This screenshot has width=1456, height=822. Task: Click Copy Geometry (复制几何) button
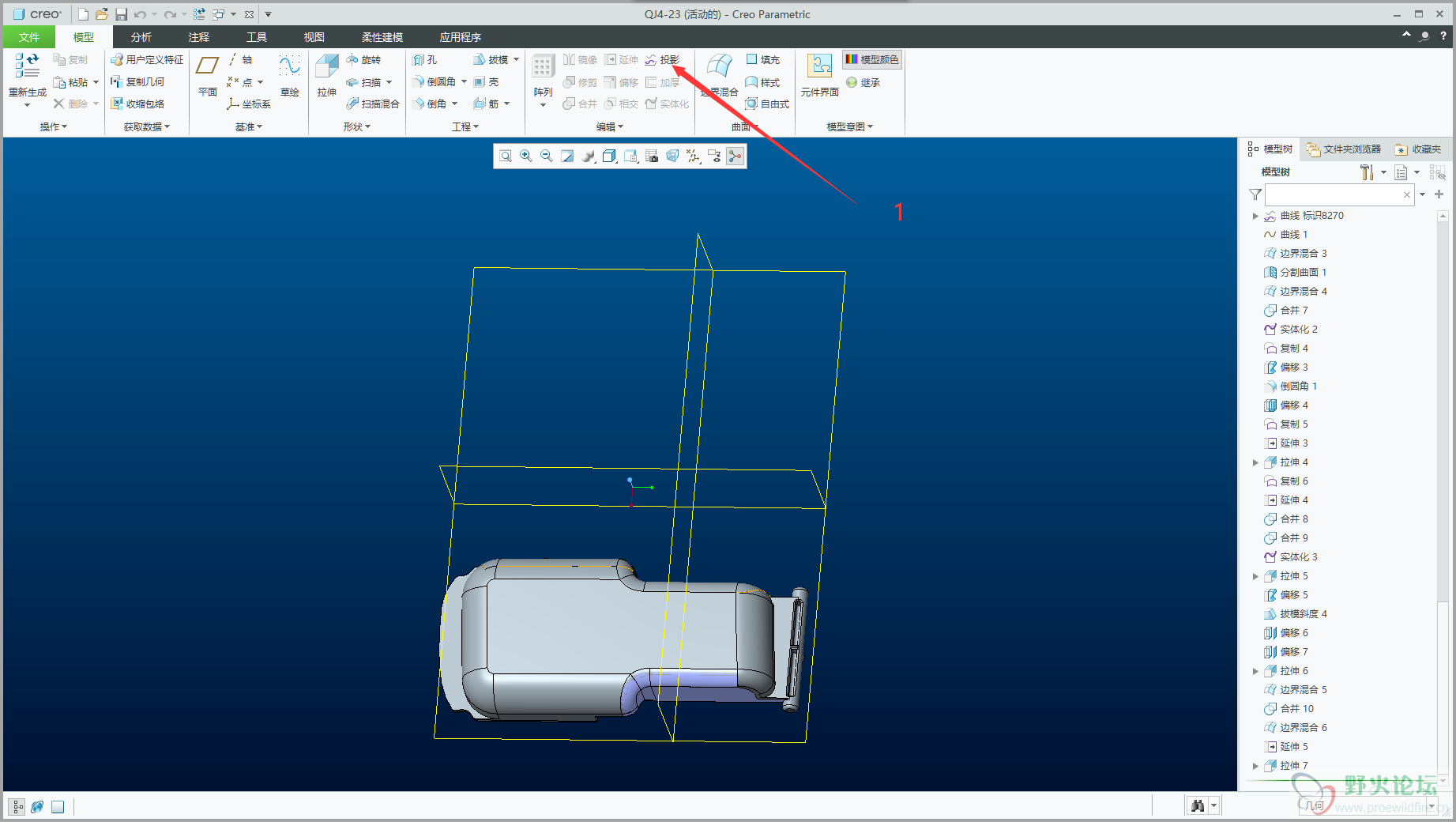point(137,82)
